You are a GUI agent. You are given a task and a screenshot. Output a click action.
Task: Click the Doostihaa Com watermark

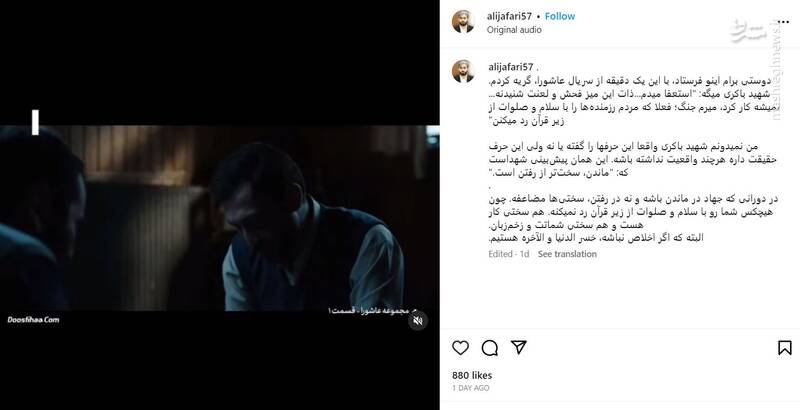(33, 320)
